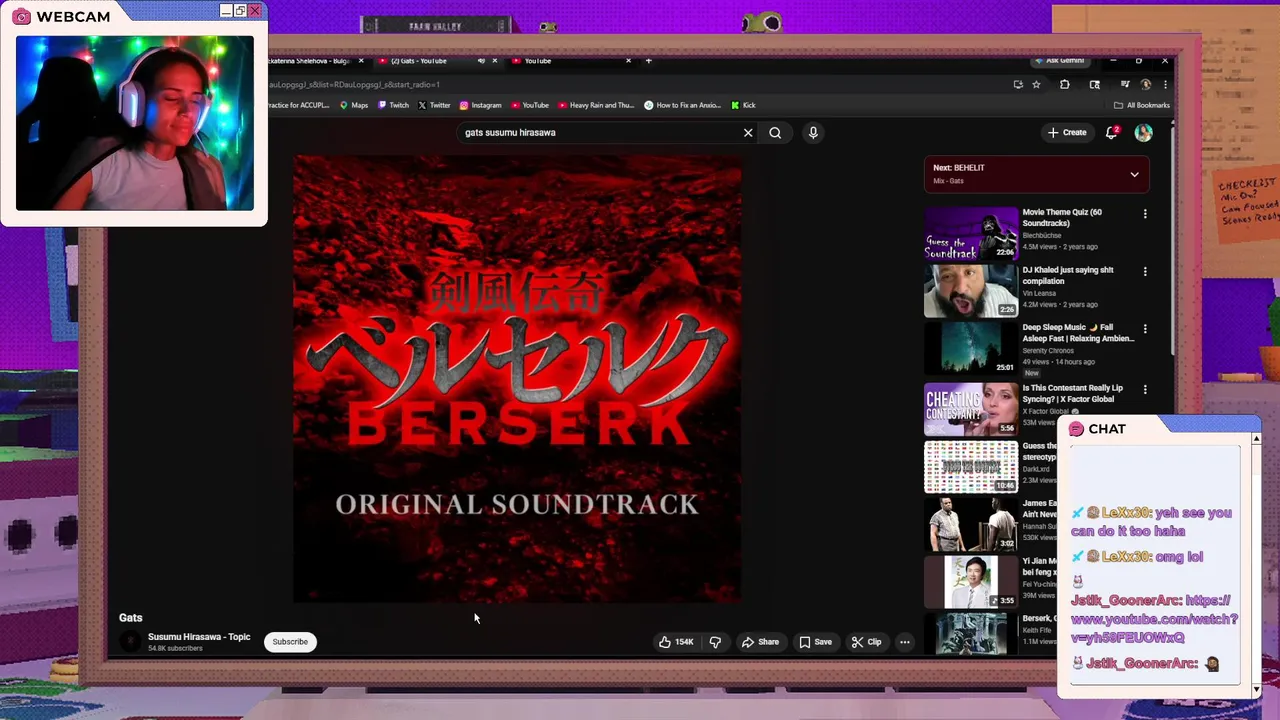Image resolution: width=1280 pixels, height=720 pixels.
Task: Click the browser address bar URL
Action: (355, 85)
